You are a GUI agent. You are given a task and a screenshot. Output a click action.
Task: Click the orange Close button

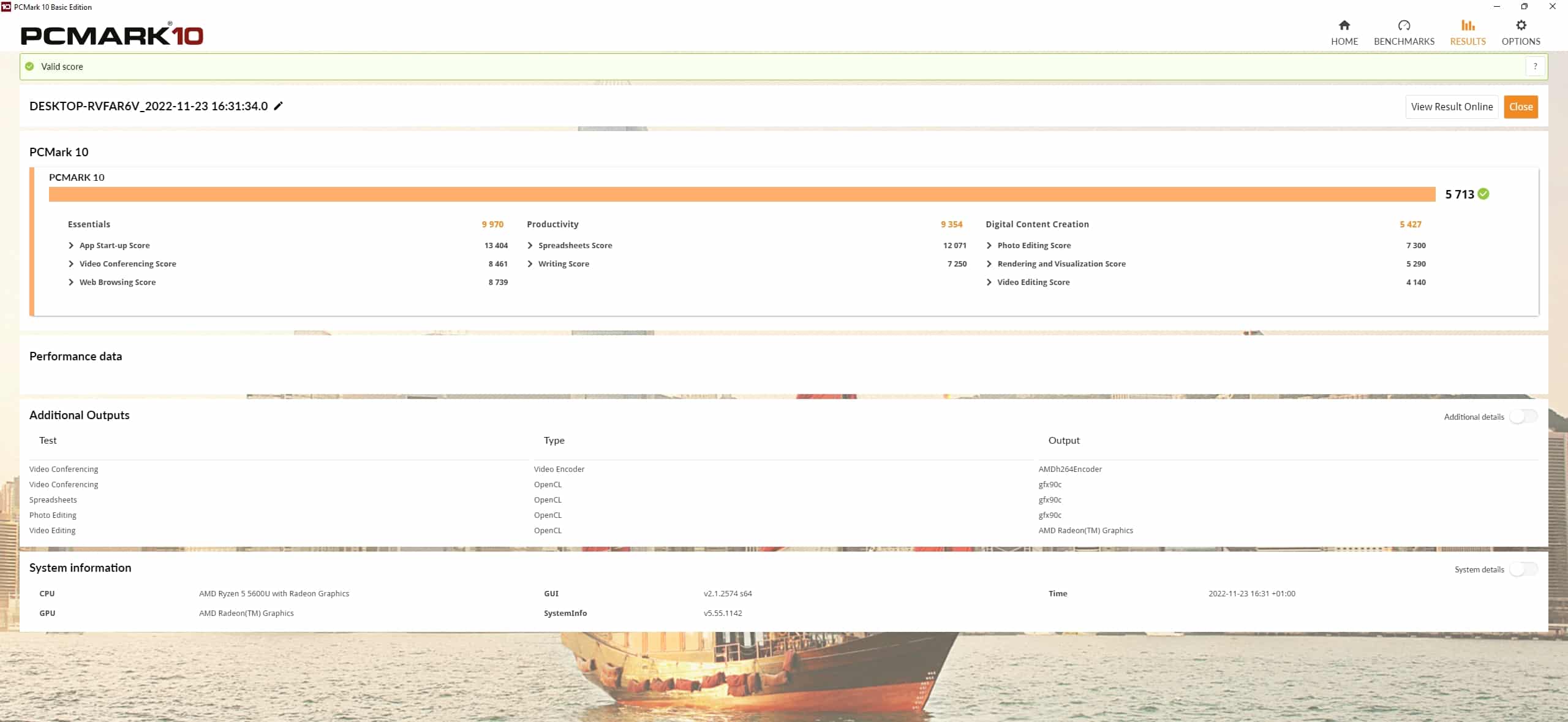point(1520,107)
